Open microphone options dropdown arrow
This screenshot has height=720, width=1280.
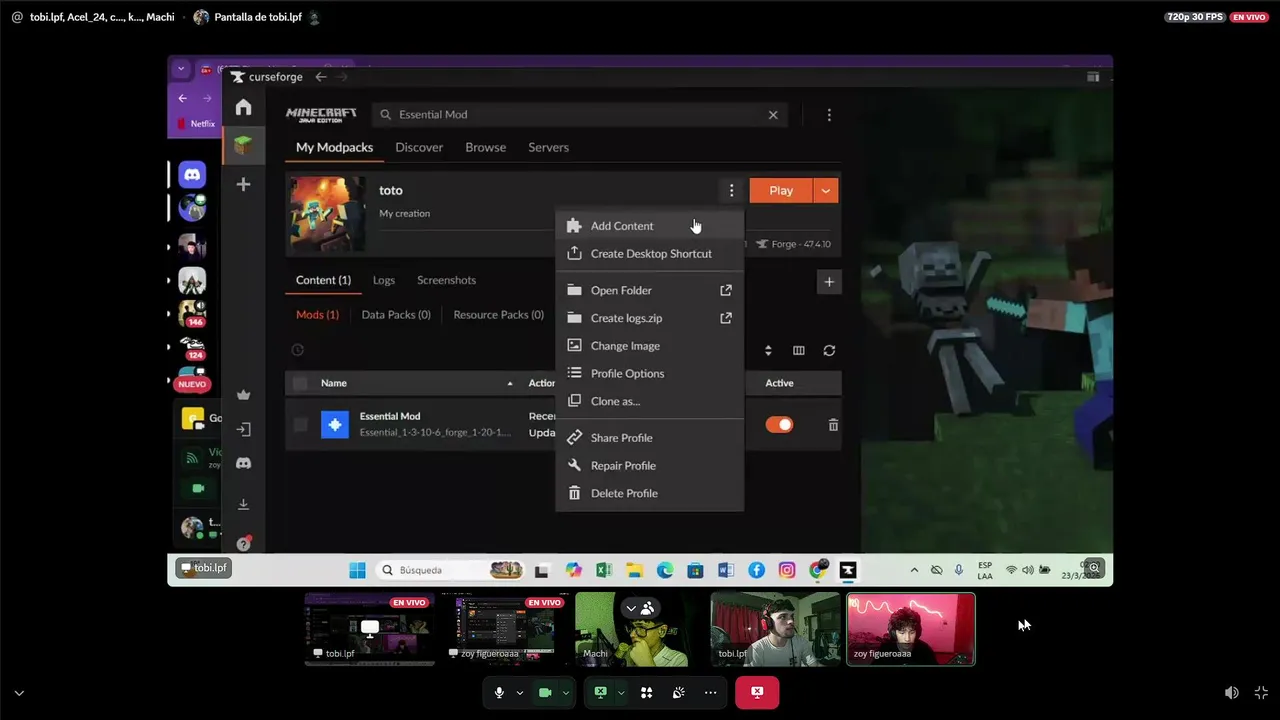(519, 693)
